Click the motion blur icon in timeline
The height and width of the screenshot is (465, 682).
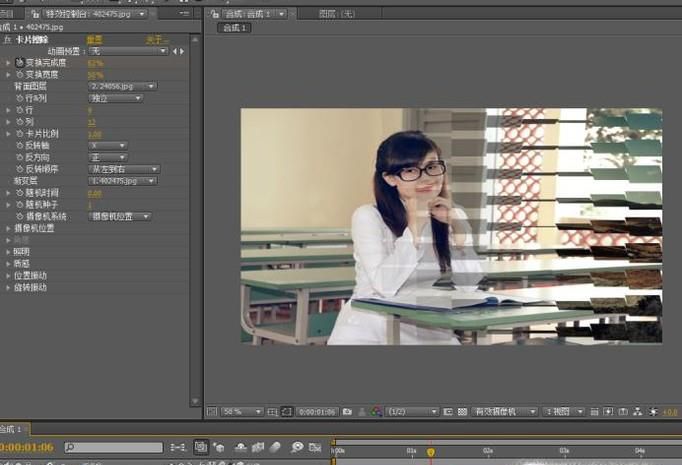(276, 448)
